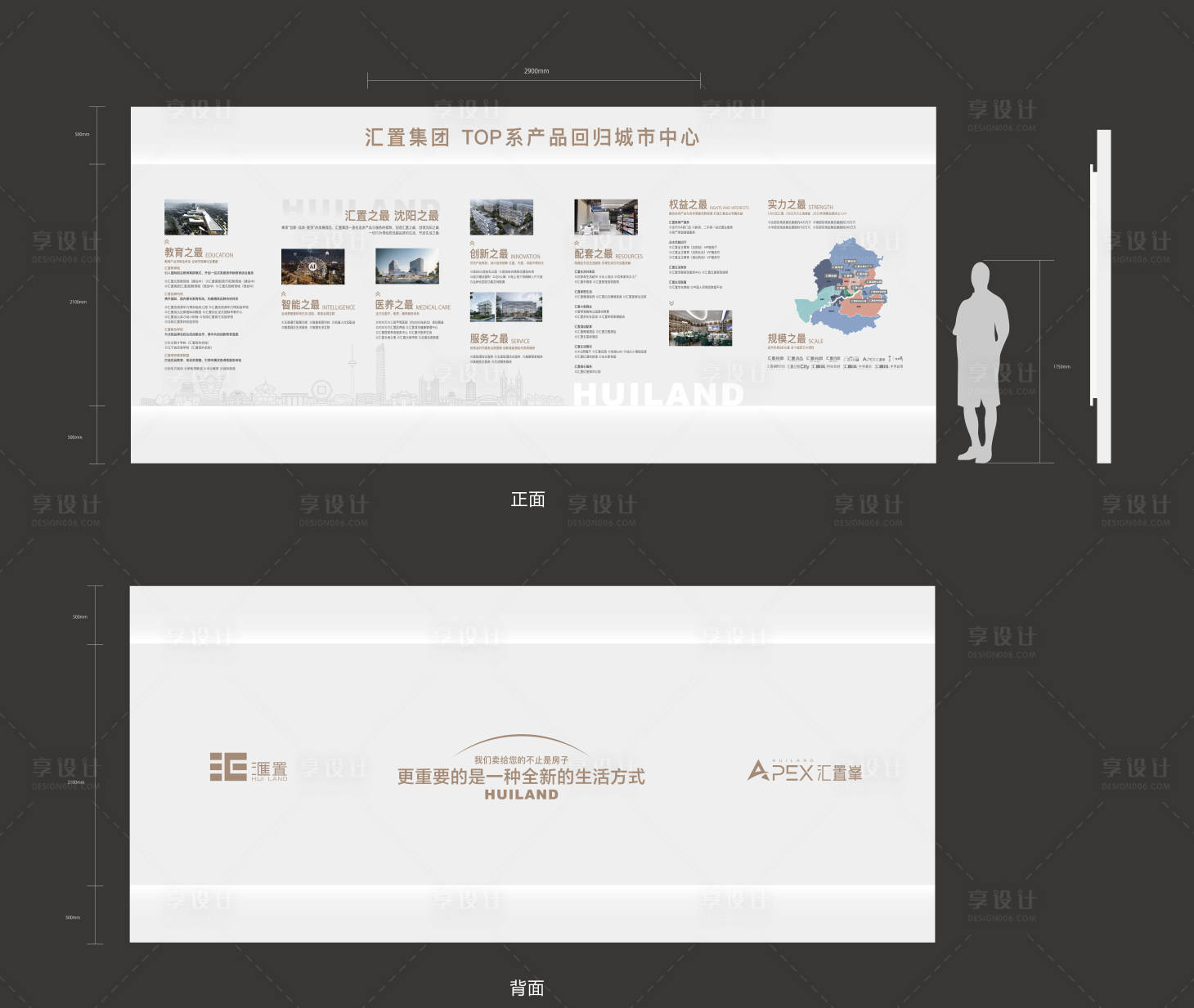Screen dimensions: 1194x1008
Task: Click the chevron icon above 配套之最
Action: pyautogui.click(x=577, y=243)
